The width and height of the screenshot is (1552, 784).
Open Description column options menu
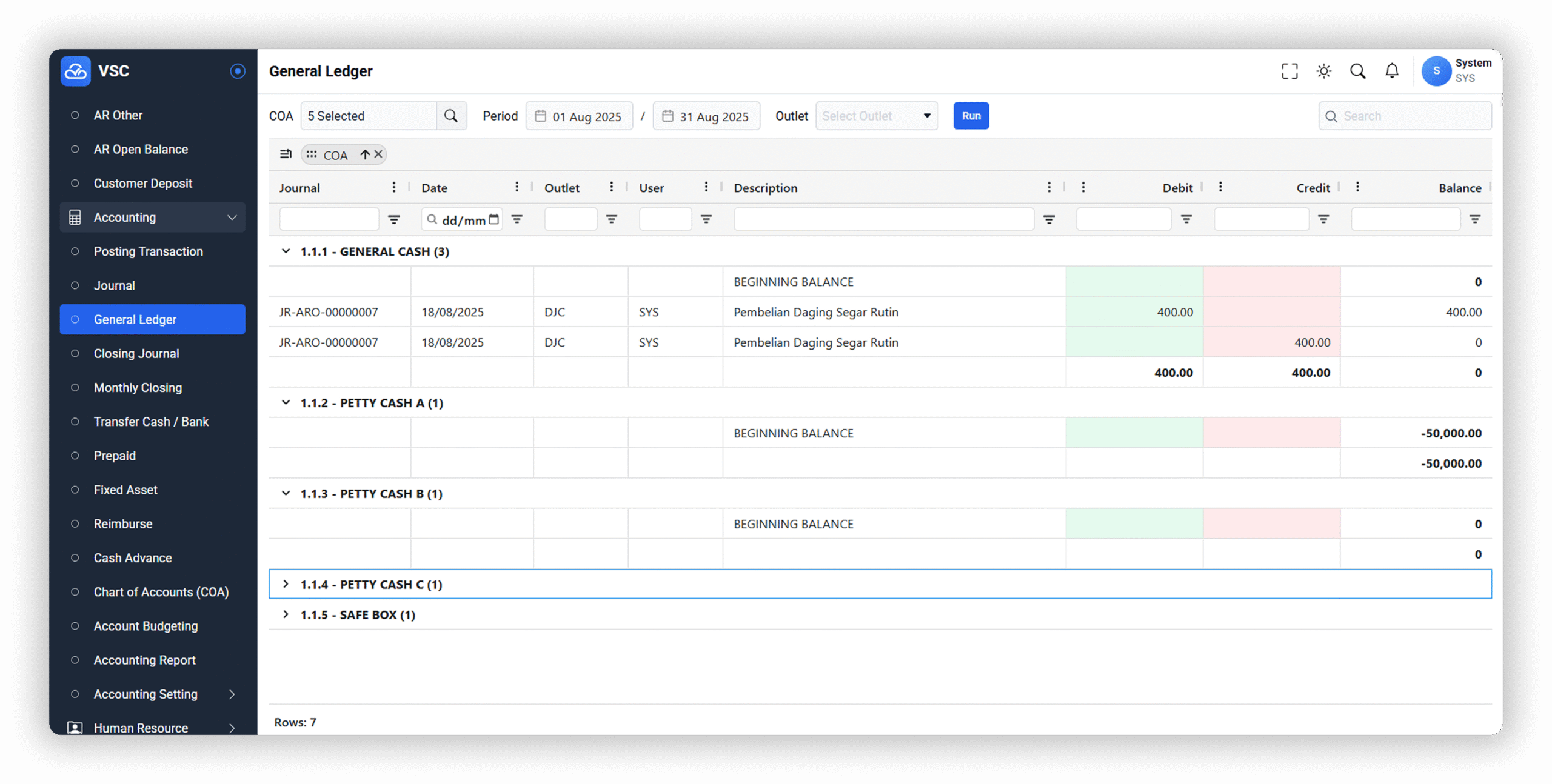click(x=1049, y=187)
